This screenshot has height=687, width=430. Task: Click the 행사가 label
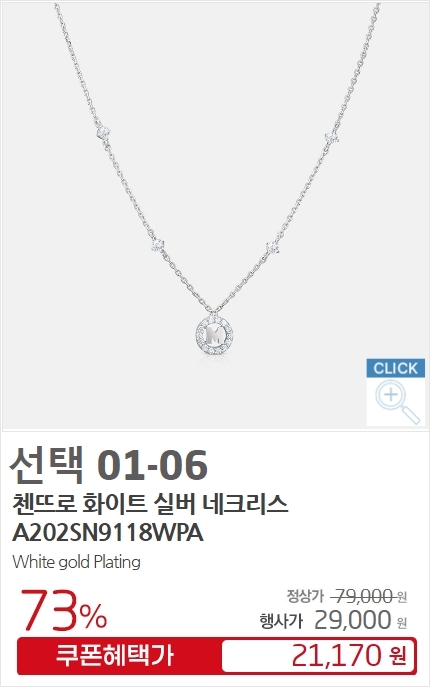click(281, 621)
